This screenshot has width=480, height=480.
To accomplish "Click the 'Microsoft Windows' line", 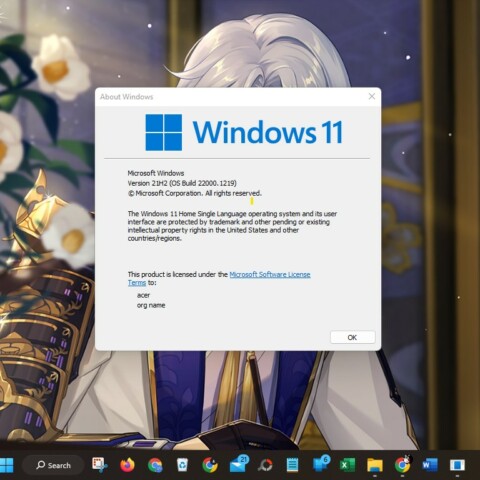I will click(156, 173).
